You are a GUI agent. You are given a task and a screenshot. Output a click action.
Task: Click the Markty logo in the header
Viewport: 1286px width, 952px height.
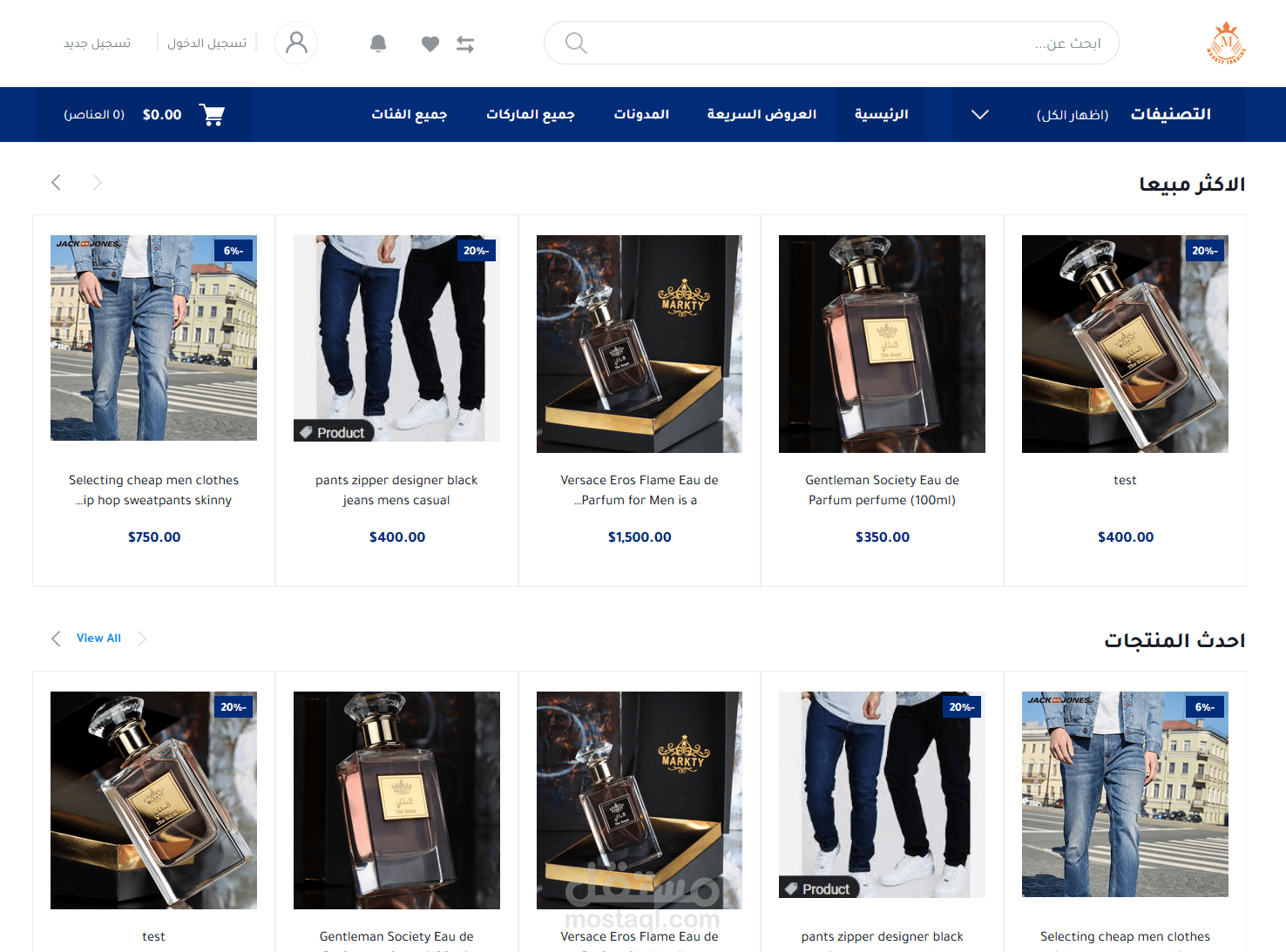pyautogui.click(x=1226, y=43)
